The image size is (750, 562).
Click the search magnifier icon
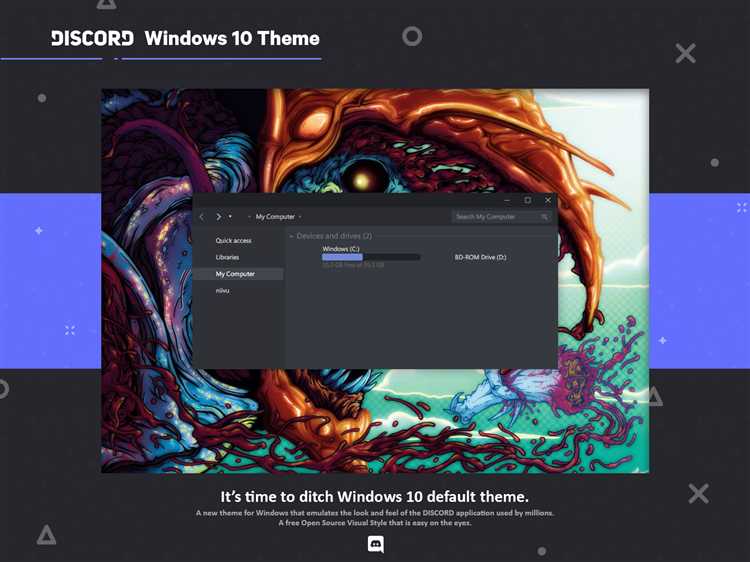click(544, 217)
